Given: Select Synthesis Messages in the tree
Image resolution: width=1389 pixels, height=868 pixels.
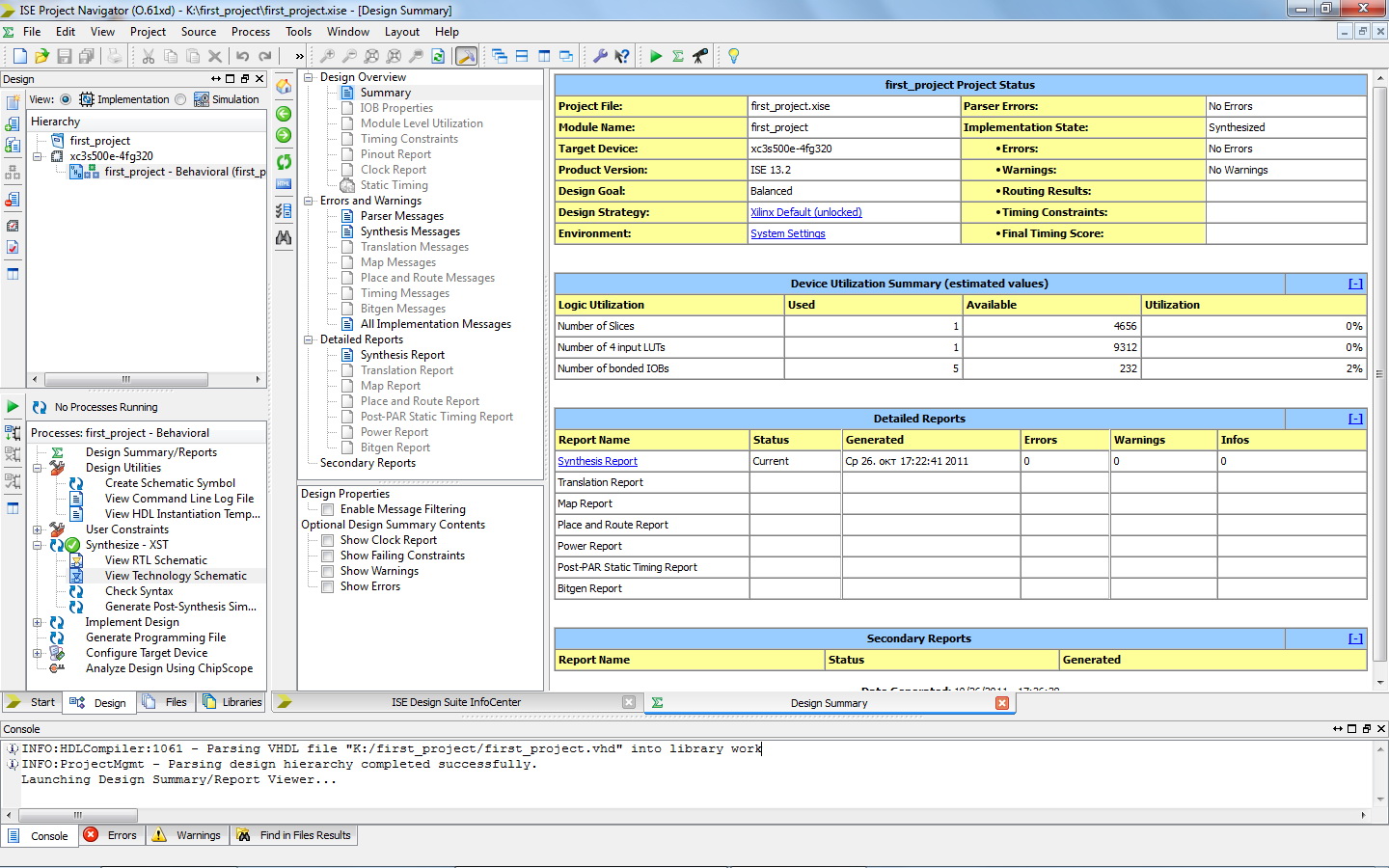Looking at the screenshot, I should point(410,231).
